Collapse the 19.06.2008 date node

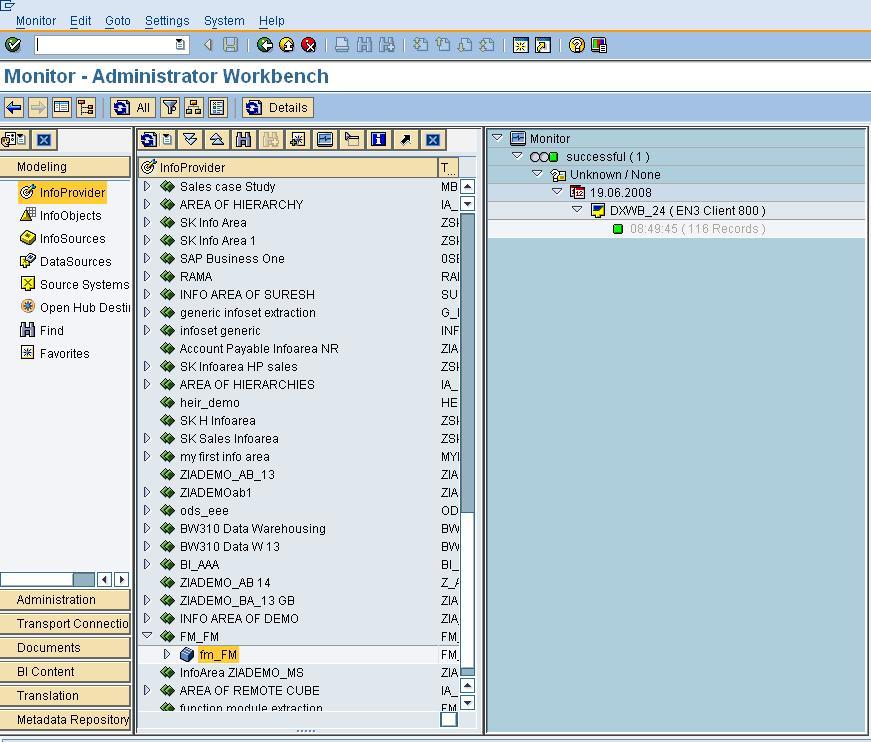[x=557, y=192]
